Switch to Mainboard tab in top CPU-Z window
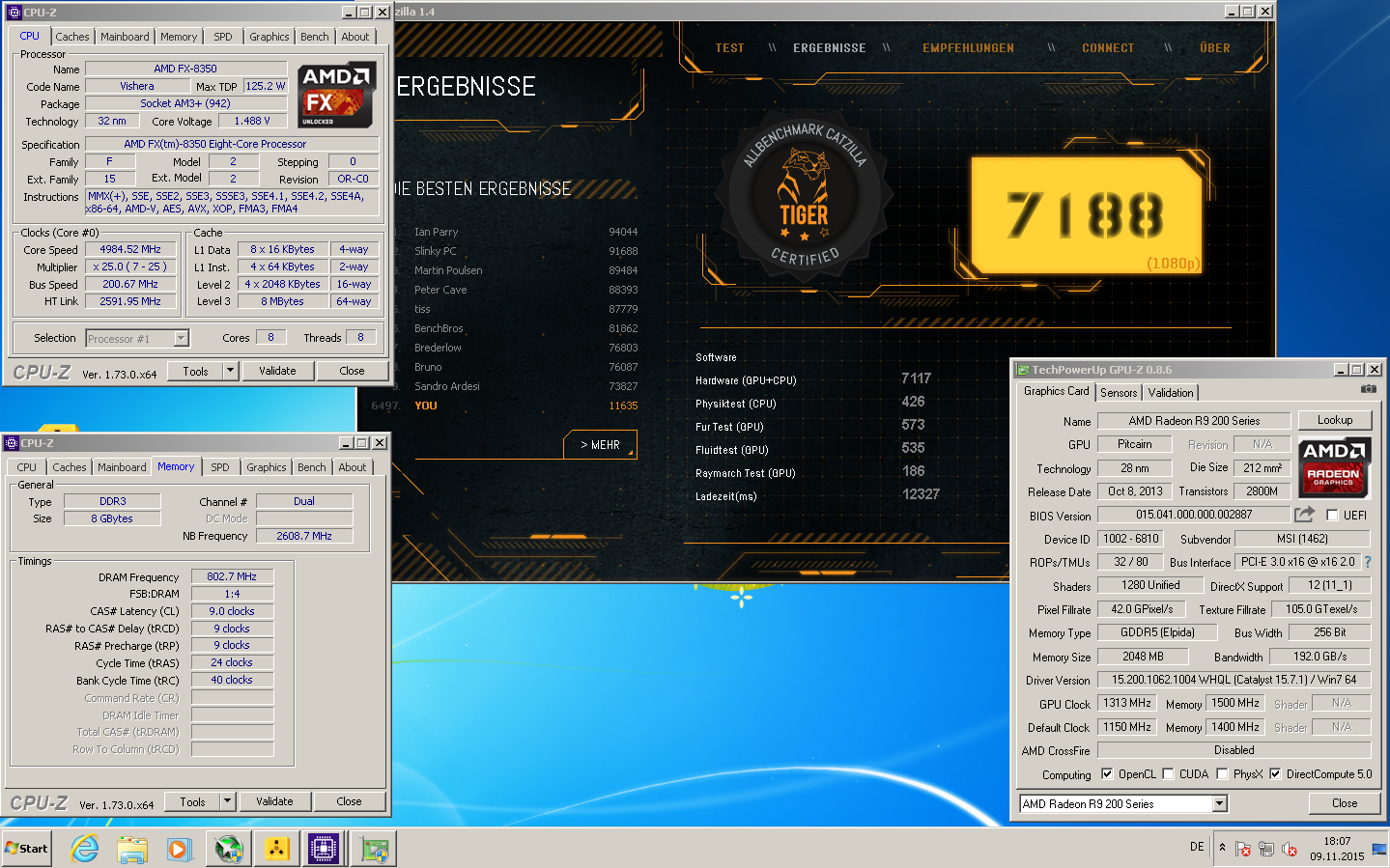Viewport: 1390px width, 868px height. pyautogui.click(x=125, y=37)
